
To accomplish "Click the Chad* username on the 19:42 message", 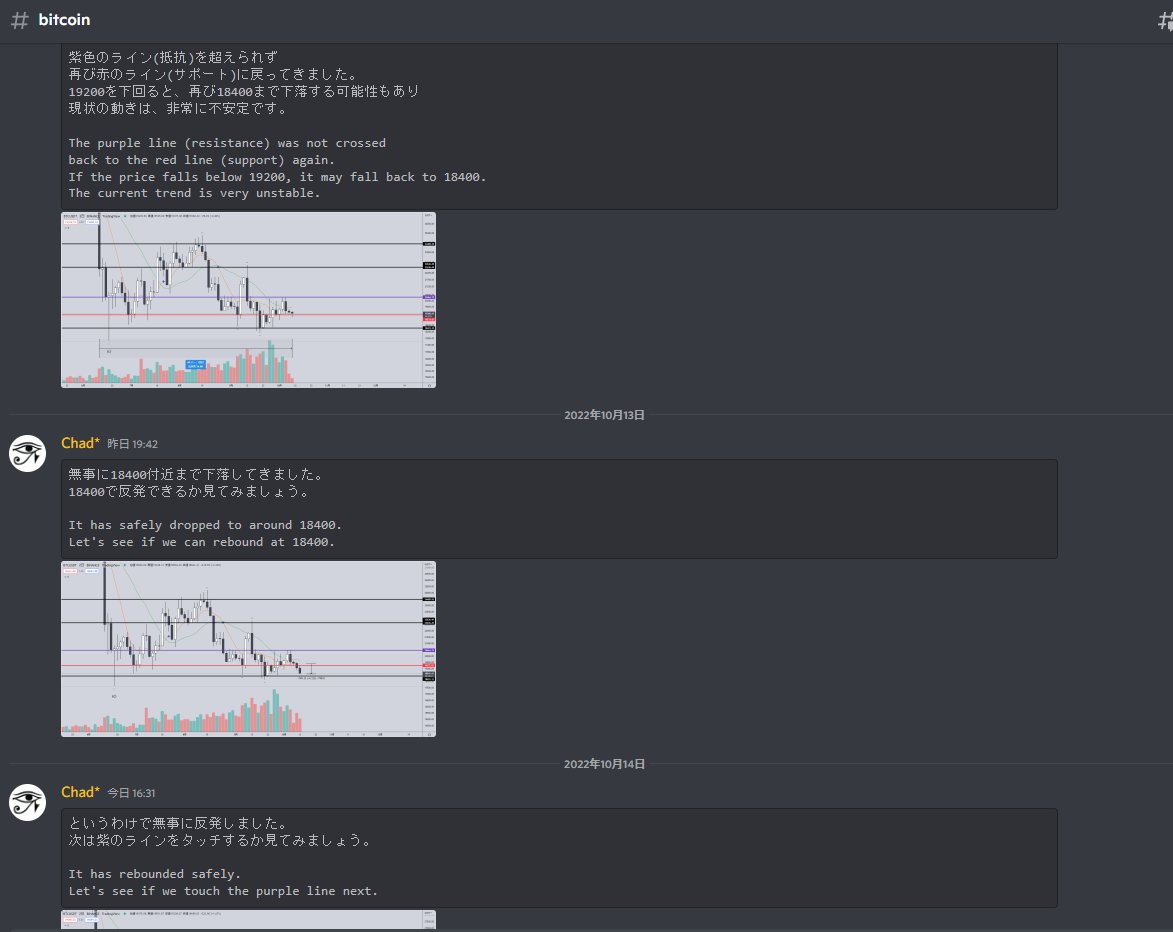I will tap(80, 443).
